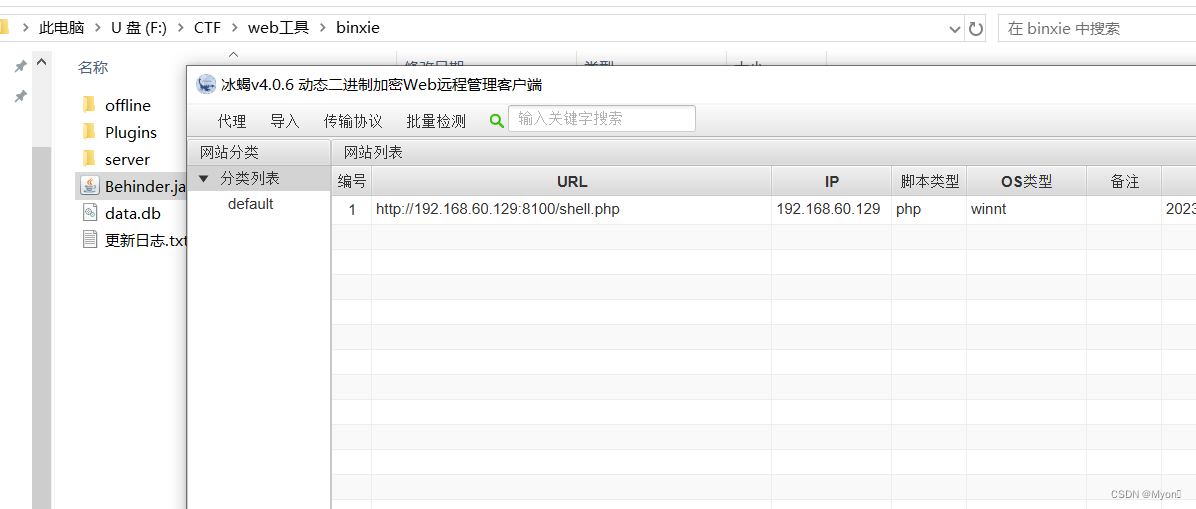Expand the chevron after U 盘 (F:)
Screen dimensions: 1196x509
[181, 28]
